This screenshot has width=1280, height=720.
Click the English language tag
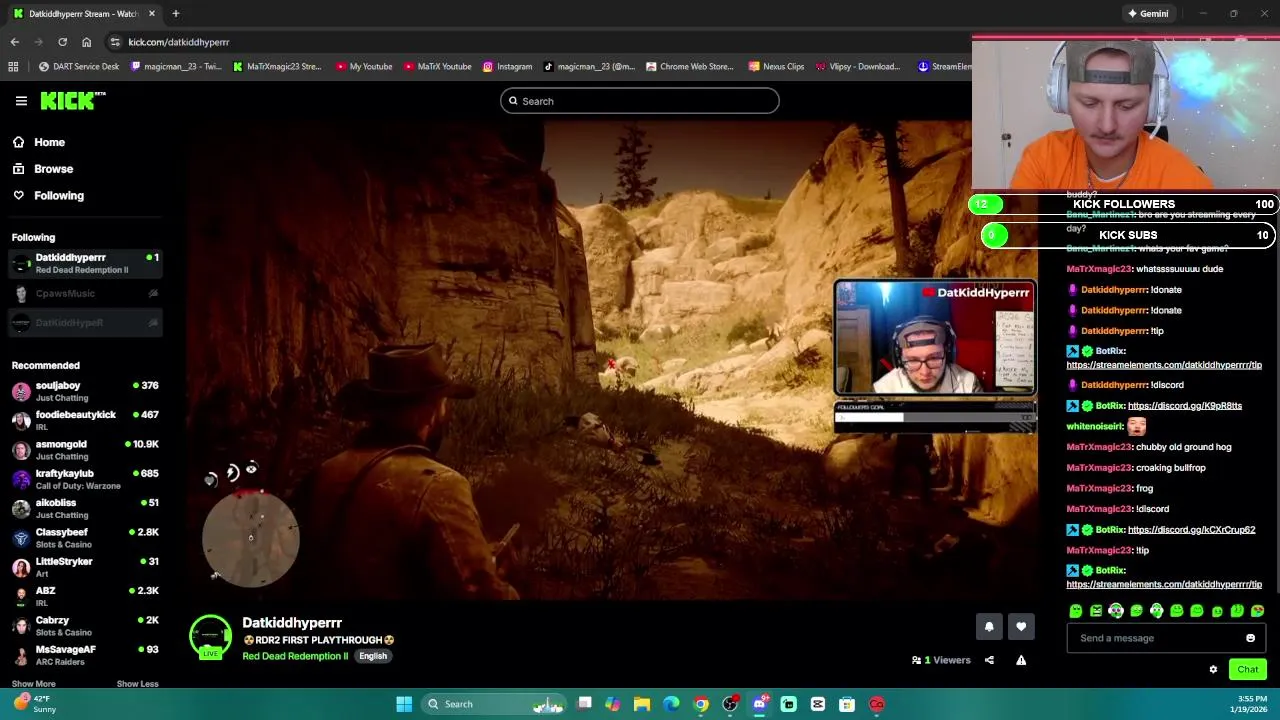[373, 656]
